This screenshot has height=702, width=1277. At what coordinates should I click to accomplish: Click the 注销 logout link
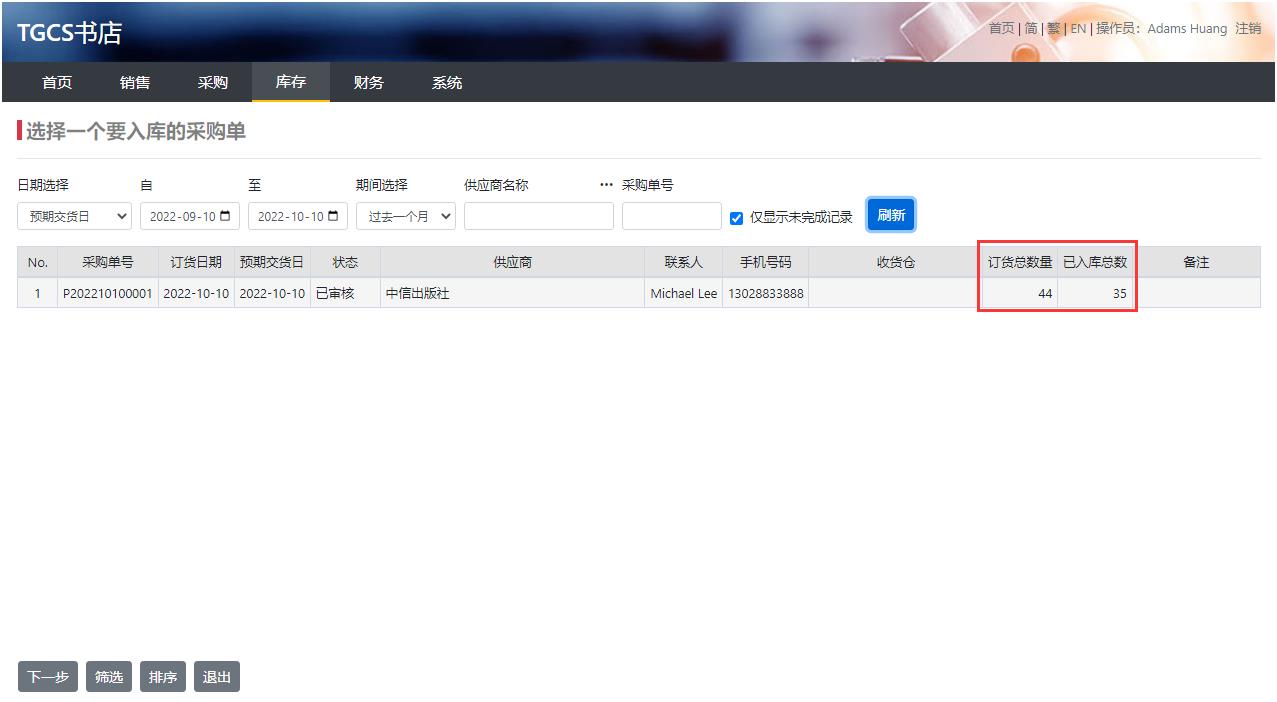pyautogui.click(x=1248, y=29)
